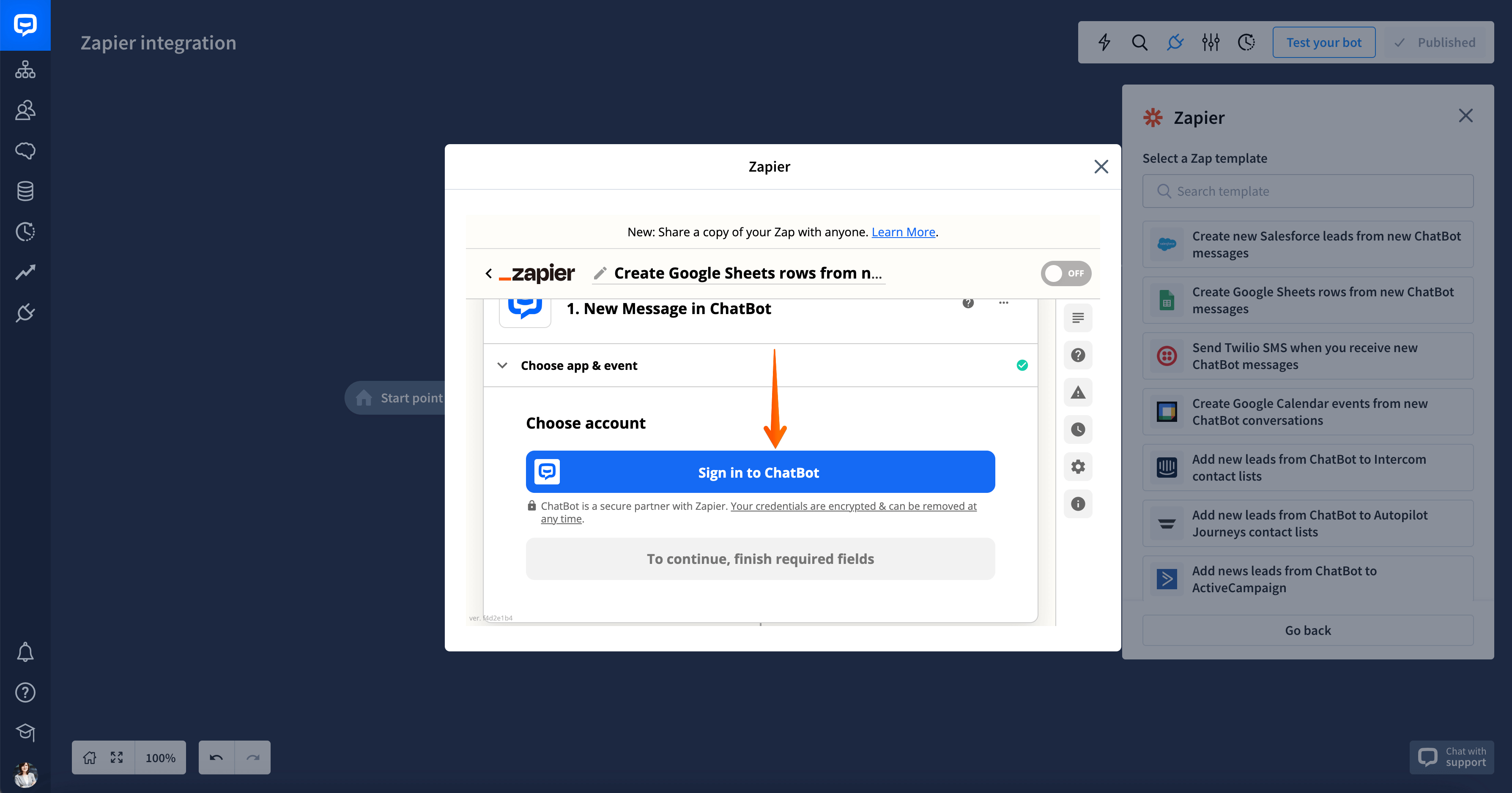This screenshot has height=793, width=1512.
Task: Select Add new leads to Intercom template
Action: (x=1308, y=468)
